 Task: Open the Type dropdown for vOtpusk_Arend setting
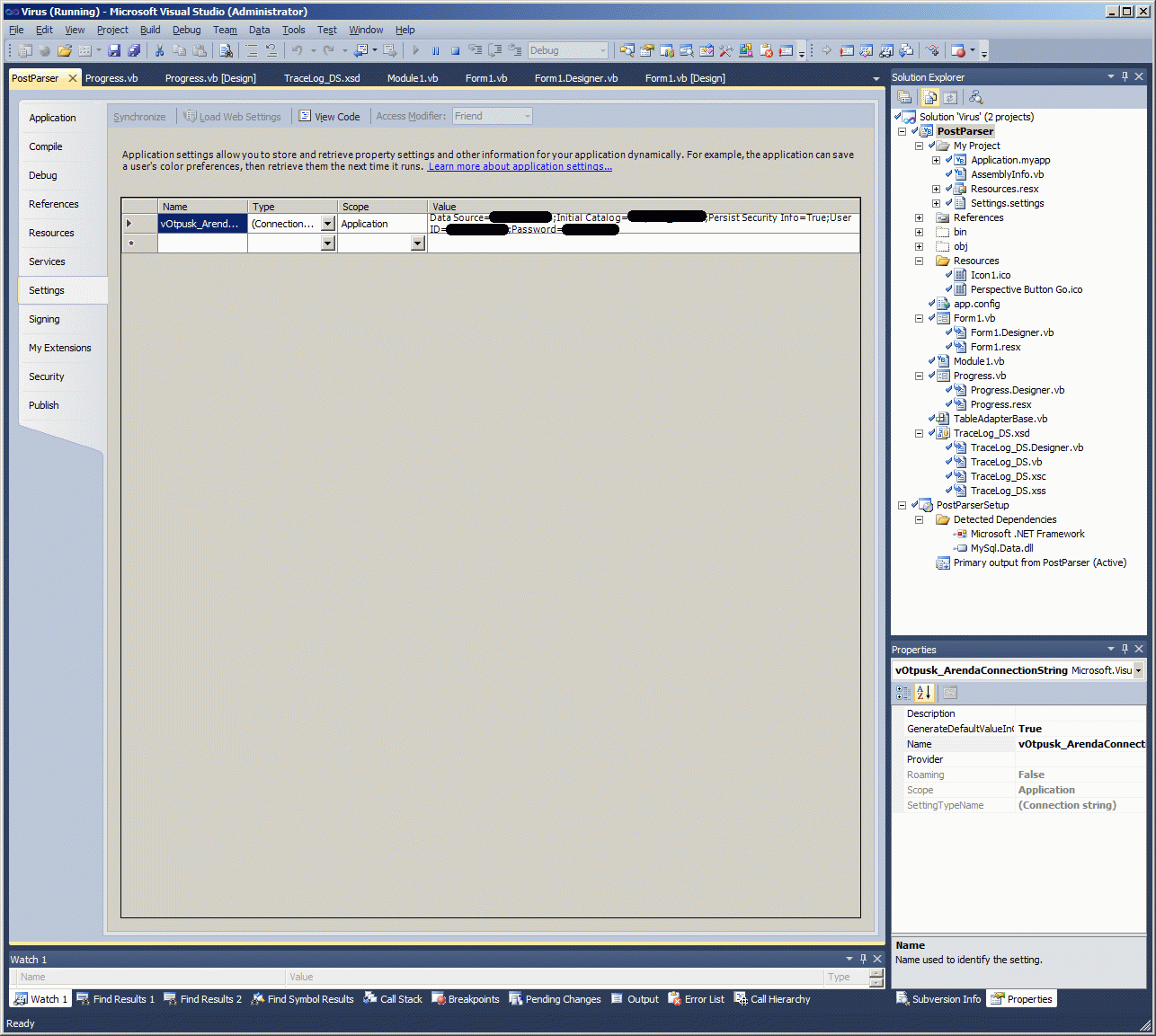[327, 224]
